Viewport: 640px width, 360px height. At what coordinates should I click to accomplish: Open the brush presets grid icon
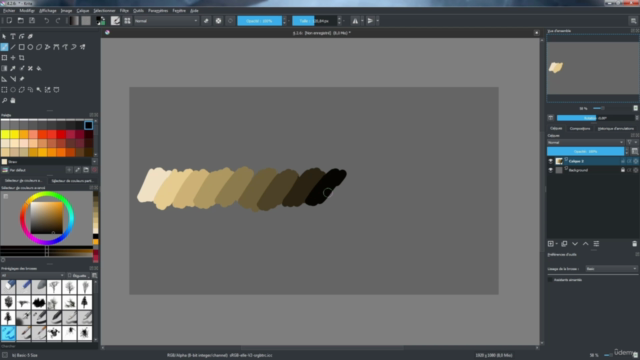click(127, 21)
